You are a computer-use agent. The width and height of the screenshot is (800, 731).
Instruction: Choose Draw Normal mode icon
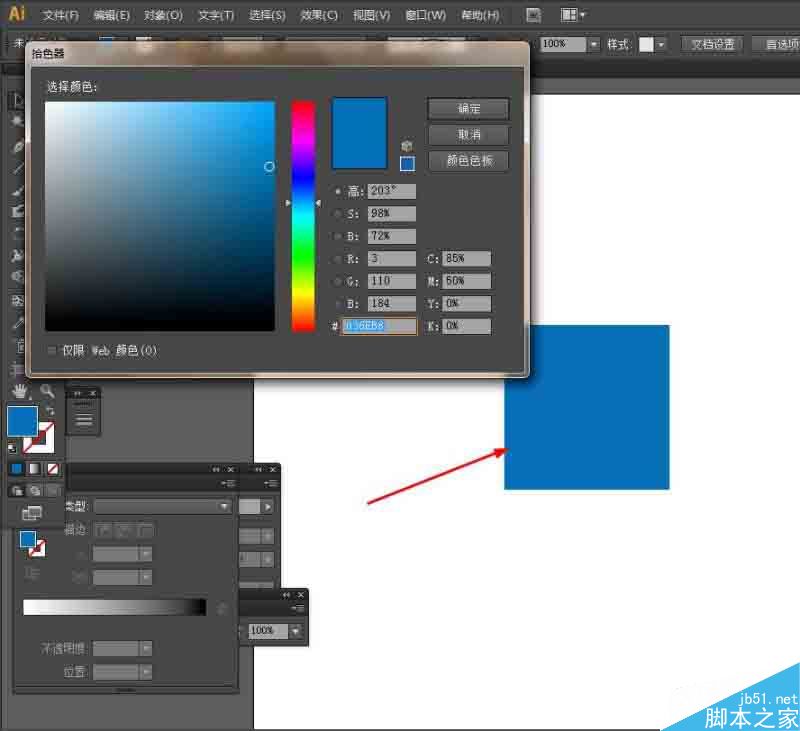click(x=17, y=491)
